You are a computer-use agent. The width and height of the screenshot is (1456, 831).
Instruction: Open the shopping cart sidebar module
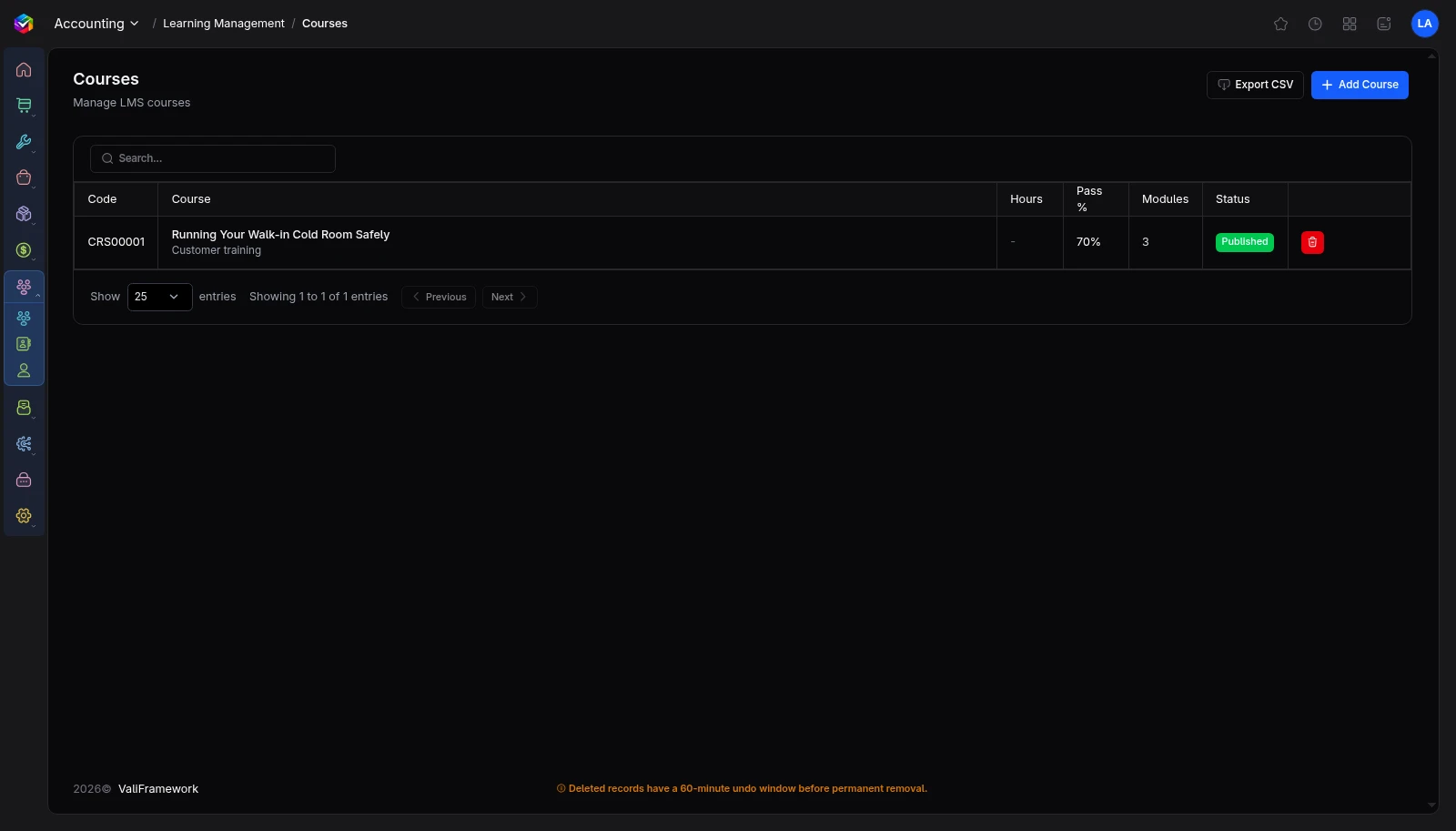click(x=24, y=106)
